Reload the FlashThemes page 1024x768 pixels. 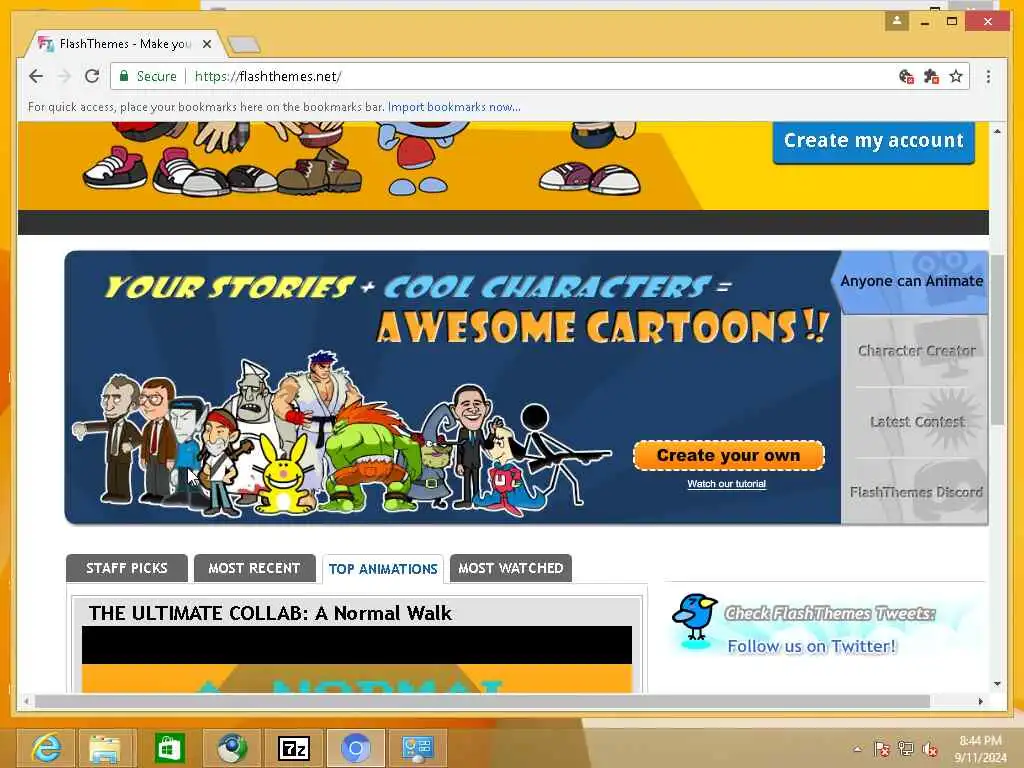(x=92, y=76)
